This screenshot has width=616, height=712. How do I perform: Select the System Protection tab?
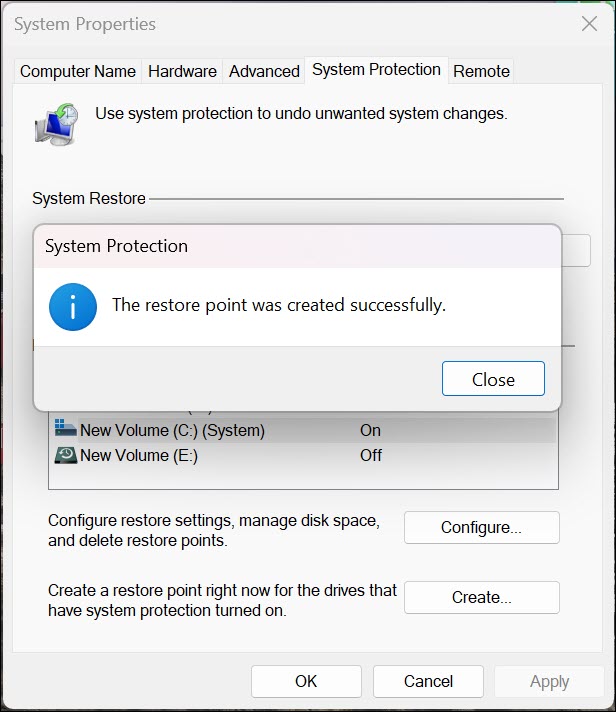376,70
